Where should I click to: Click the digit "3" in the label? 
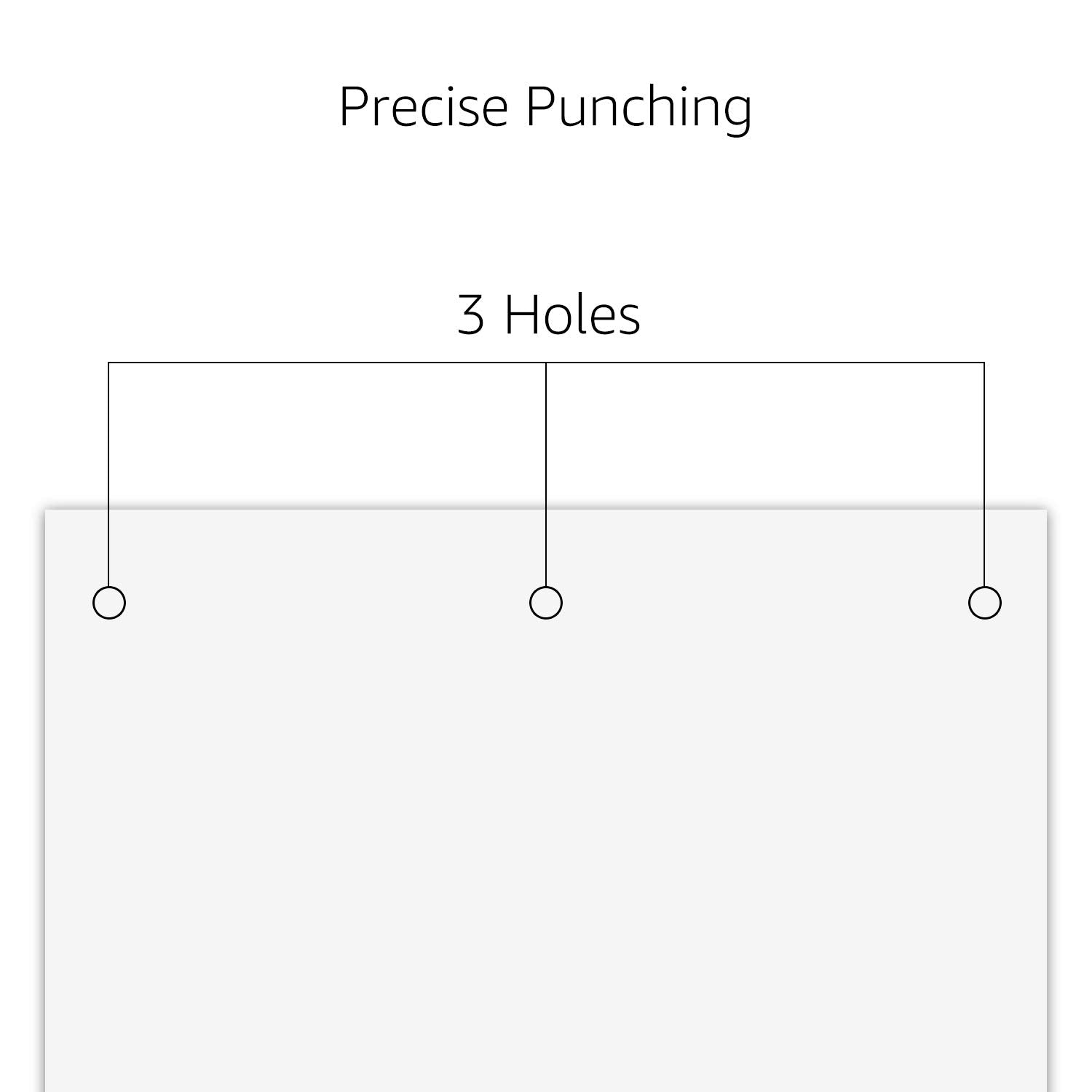[x=470, y=315]
